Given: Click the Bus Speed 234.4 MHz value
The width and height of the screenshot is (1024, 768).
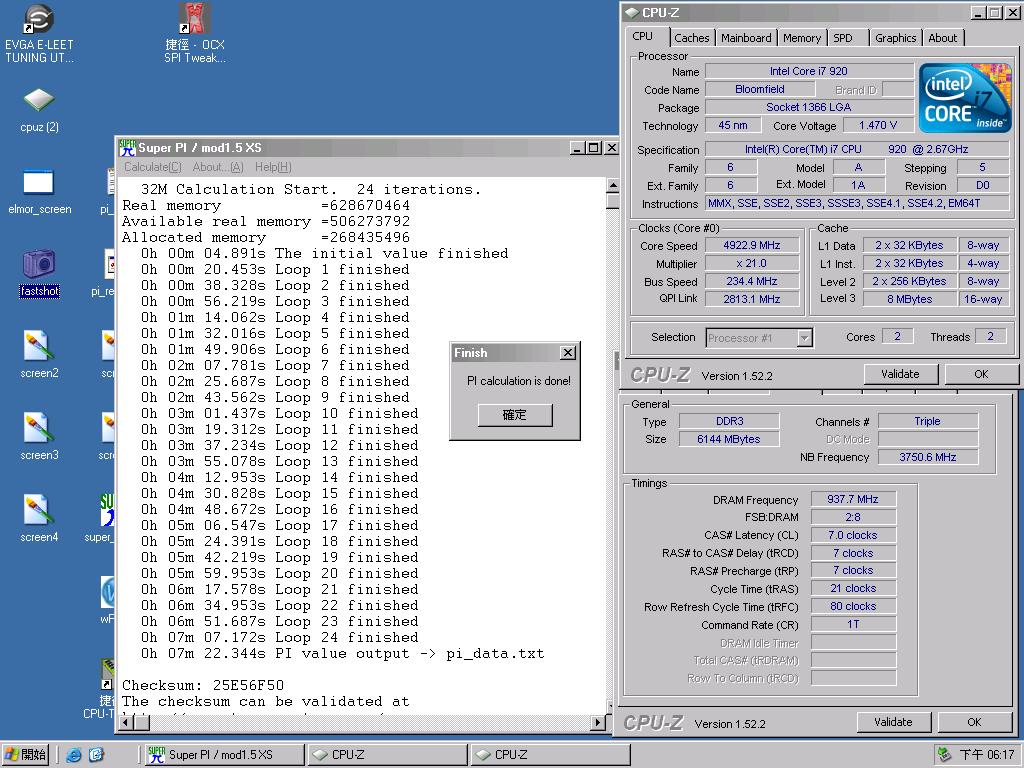Looking at the screenshot, I should click(751, 281).
